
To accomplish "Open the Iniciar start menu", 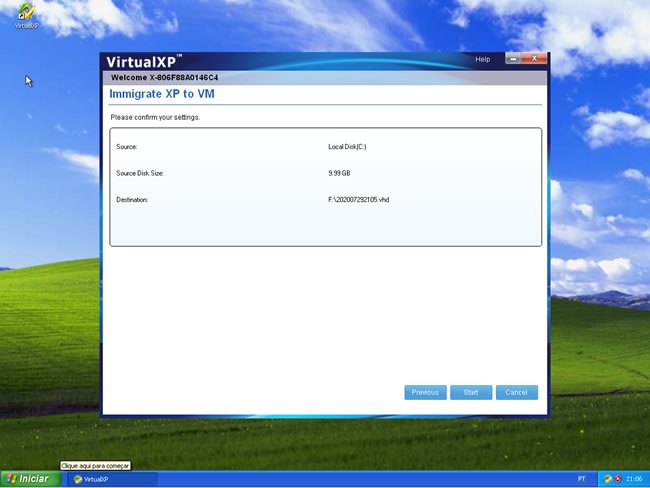I will tap(28, 479).
